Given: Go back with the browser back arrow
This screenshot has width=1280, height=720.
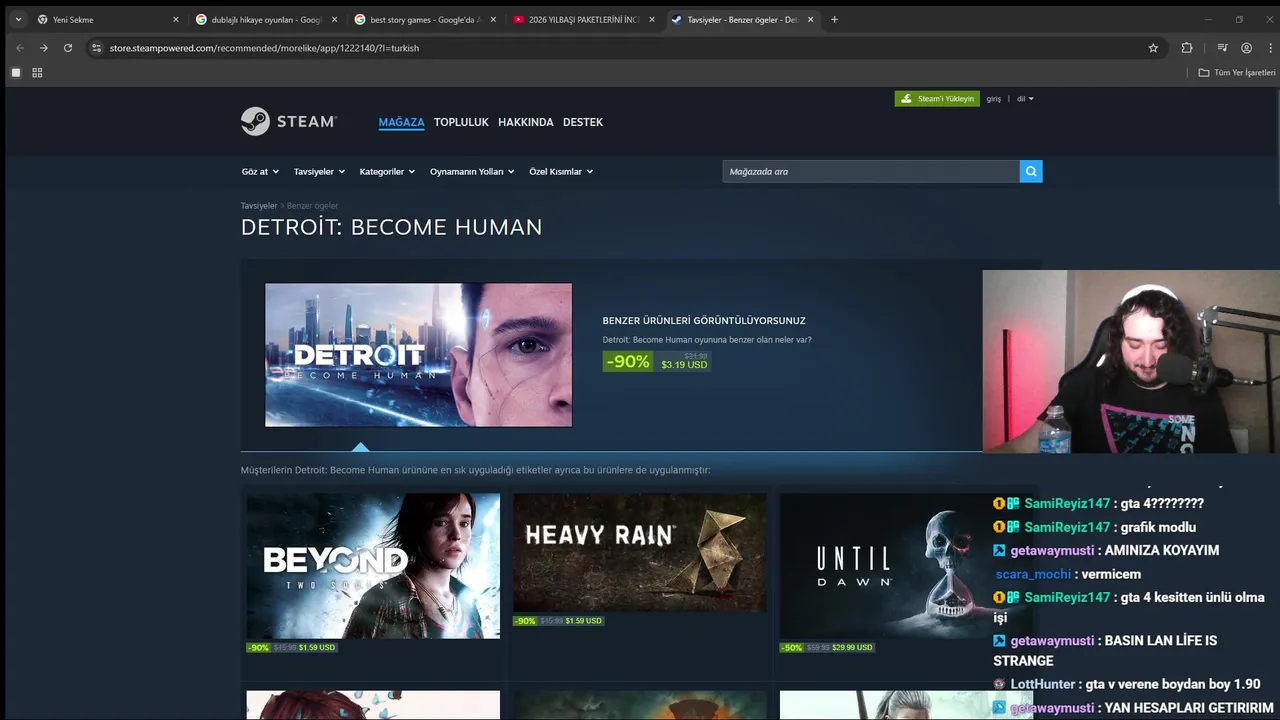Looking at the screenshot, I should point(19,48).
